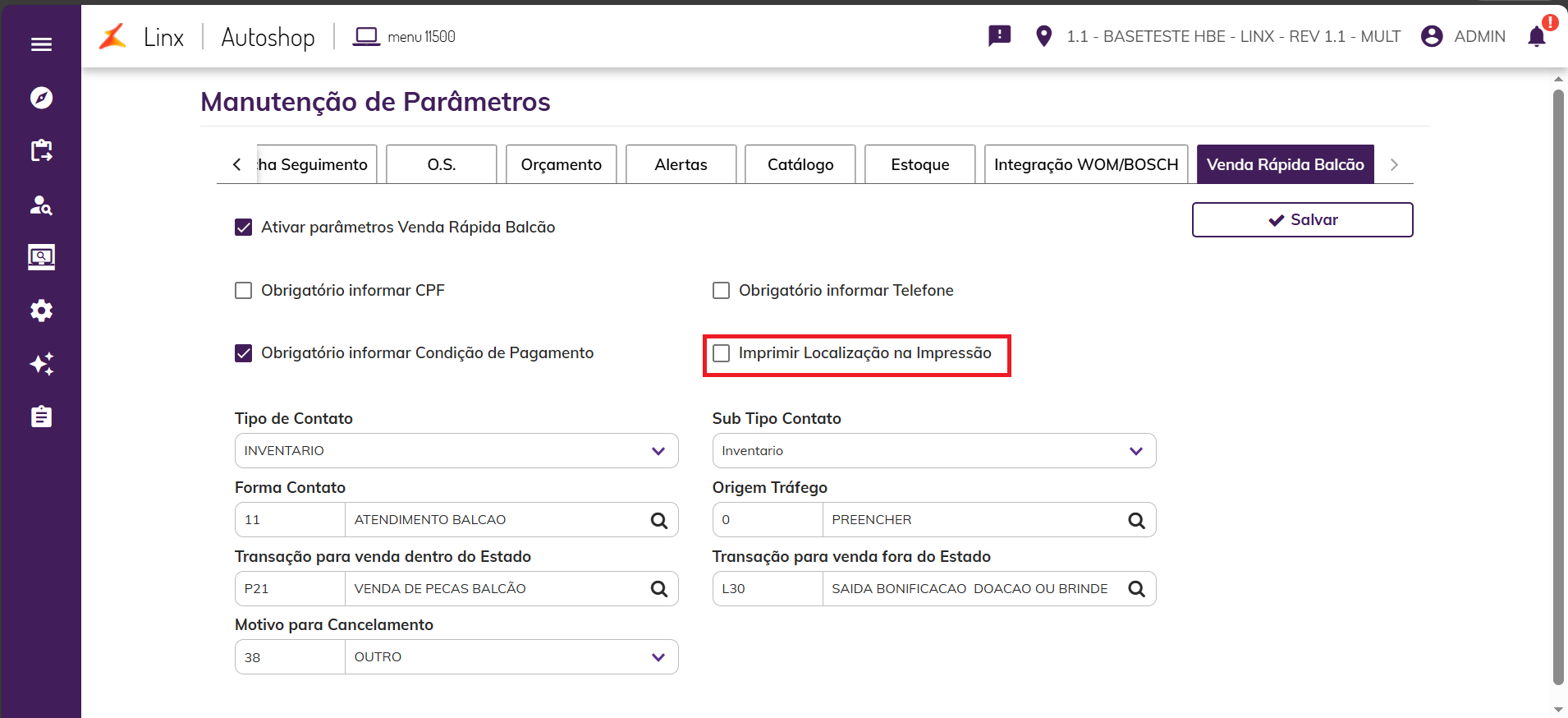
Task: Open the settings gear icon in sidebar
Action: (41, 311)
